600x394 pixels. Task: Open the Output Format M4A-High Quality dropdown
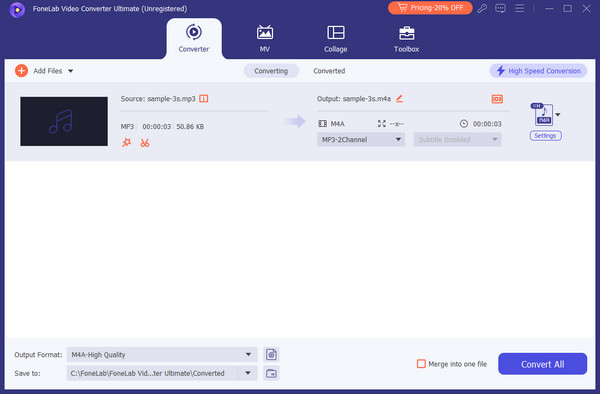pyautogui.click(x=162, y=355)
